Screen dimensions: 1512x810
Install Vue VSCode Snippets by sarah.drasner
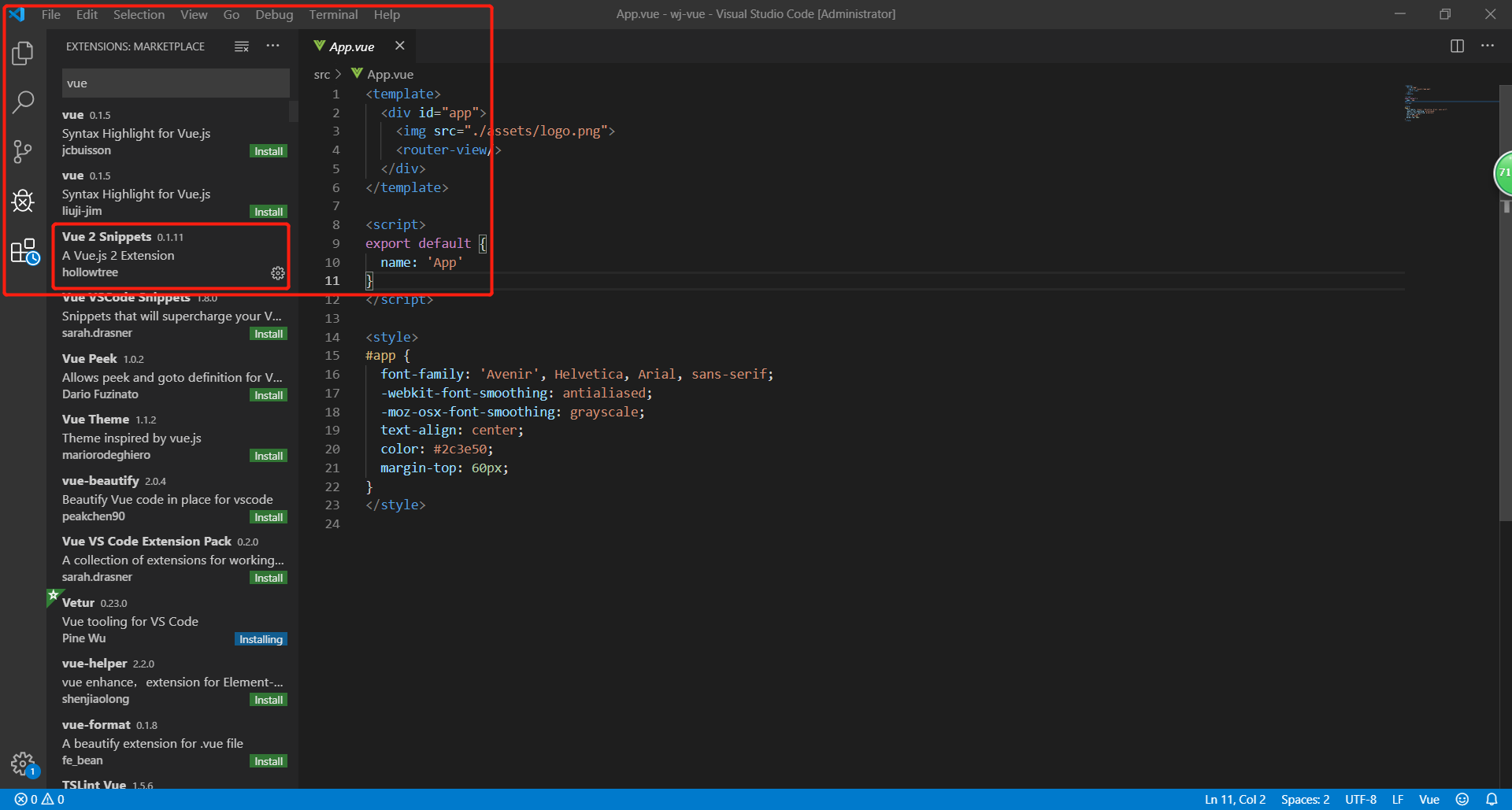click(x=269, y=334)
